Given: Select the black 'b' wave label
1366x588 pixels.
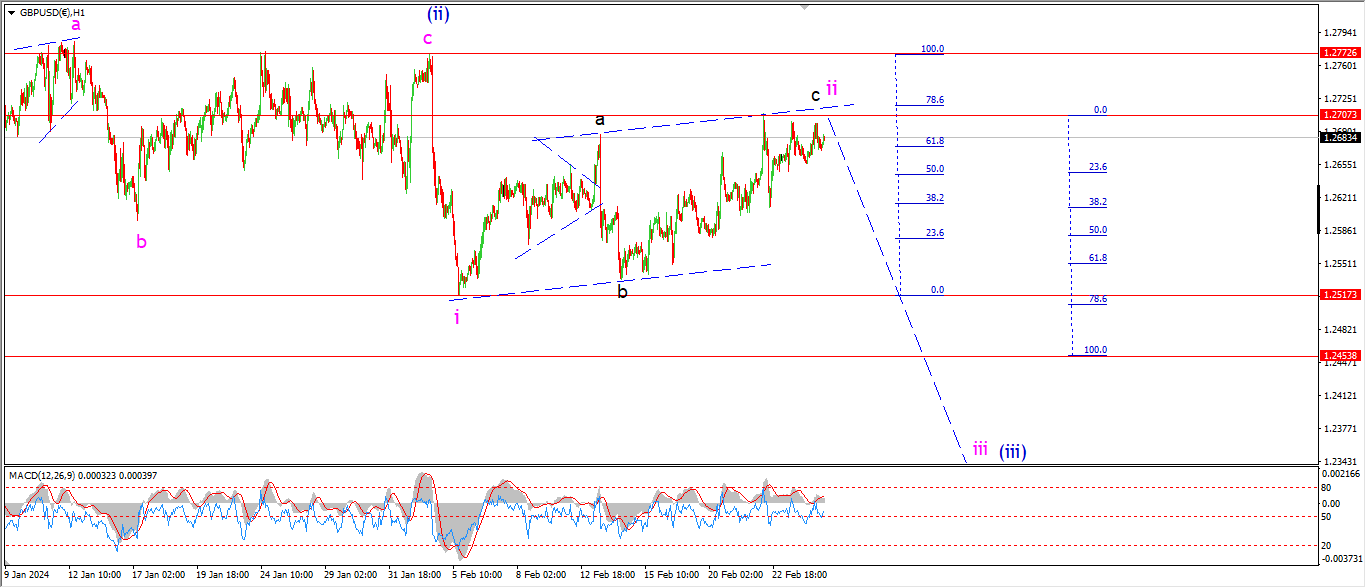Looking at the screenshot, I should [622, 293].
